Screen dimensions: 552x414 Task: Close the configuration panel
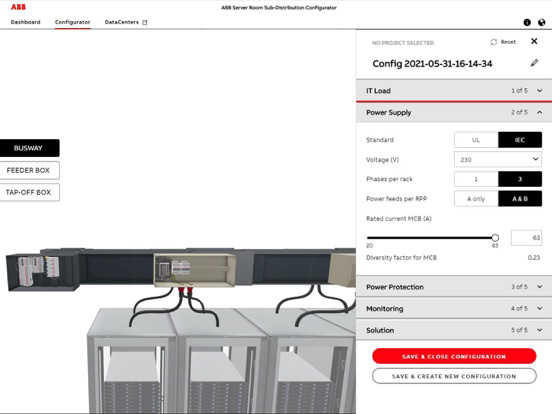(534, 41)
